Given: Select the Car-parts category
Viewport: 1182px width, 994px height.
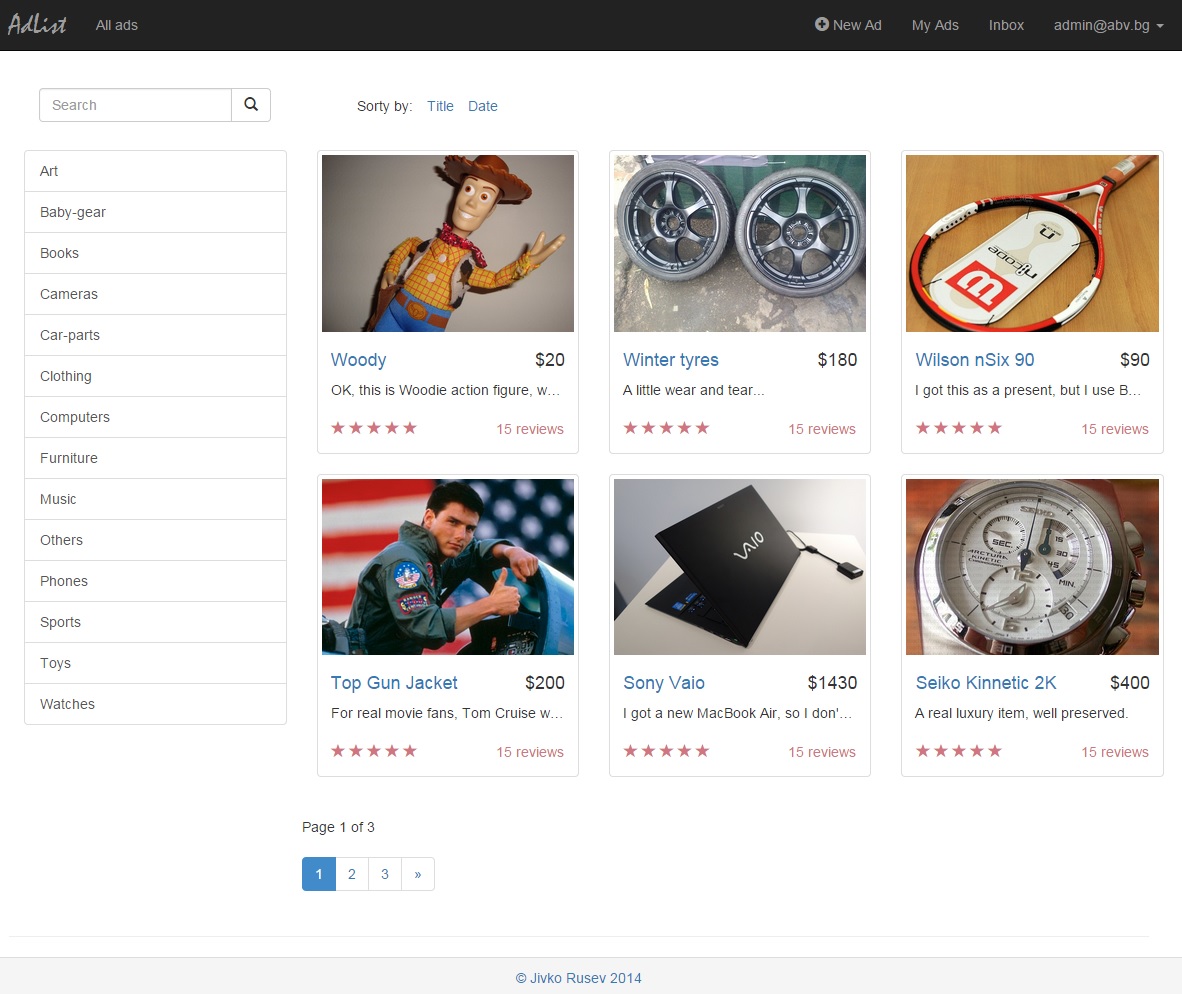Looking at the screenshot, I should coord(155,335).
